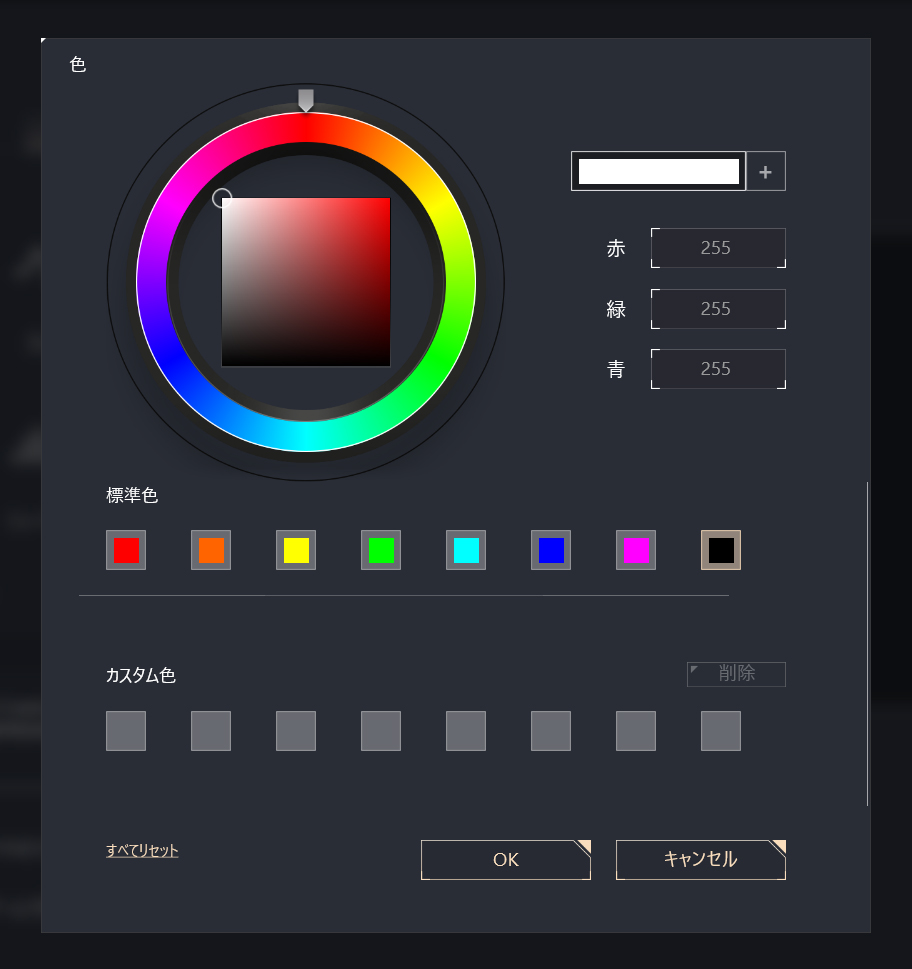This screenshot has width=912, height=969.
Task: Pick the orange standard color swatch
Action: point(211,550)
